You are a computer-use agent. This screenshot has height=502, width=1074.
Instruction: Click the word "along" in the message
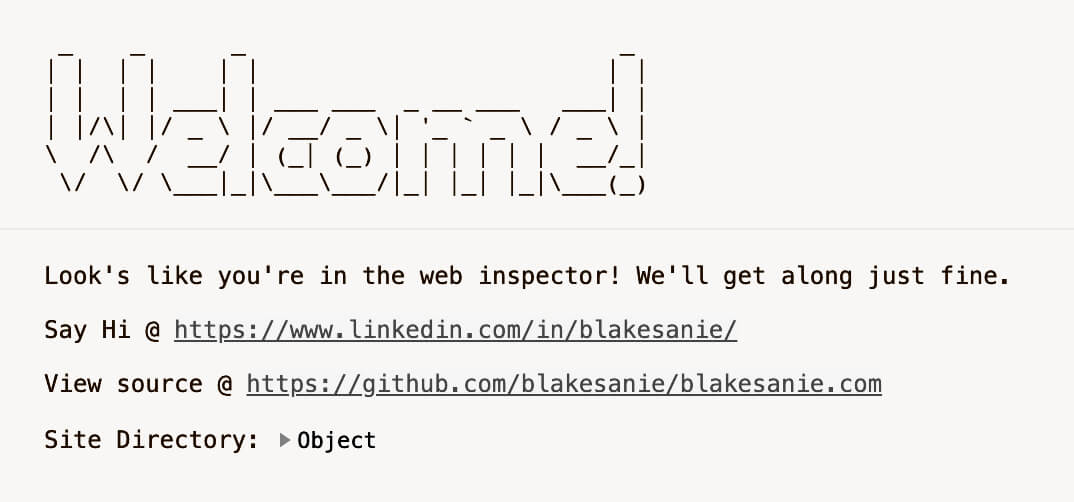point(808,276)
